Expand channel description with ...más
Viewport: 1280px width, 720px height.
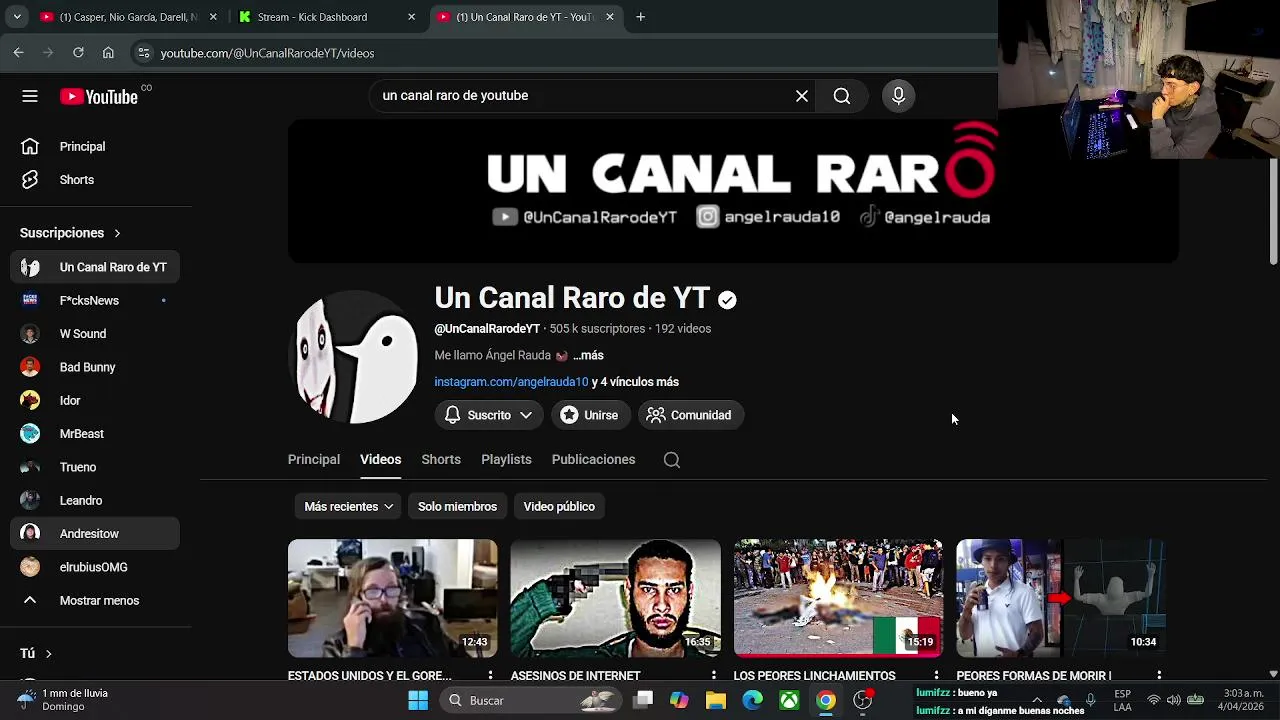[588, 355]
